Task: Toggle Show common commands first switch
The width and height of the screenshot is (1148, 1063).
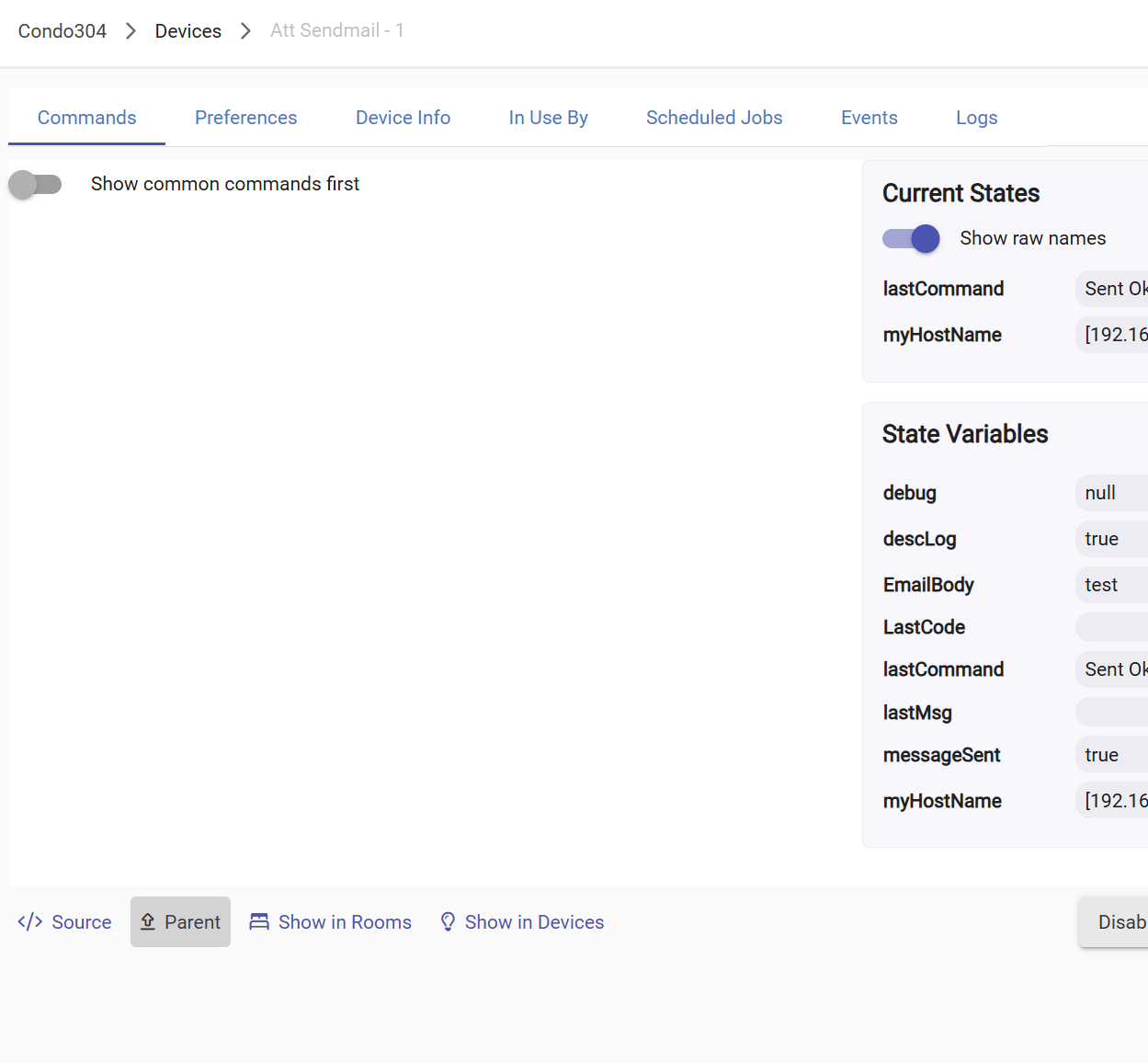Action: pyautogui.click(x=35, y=184)
